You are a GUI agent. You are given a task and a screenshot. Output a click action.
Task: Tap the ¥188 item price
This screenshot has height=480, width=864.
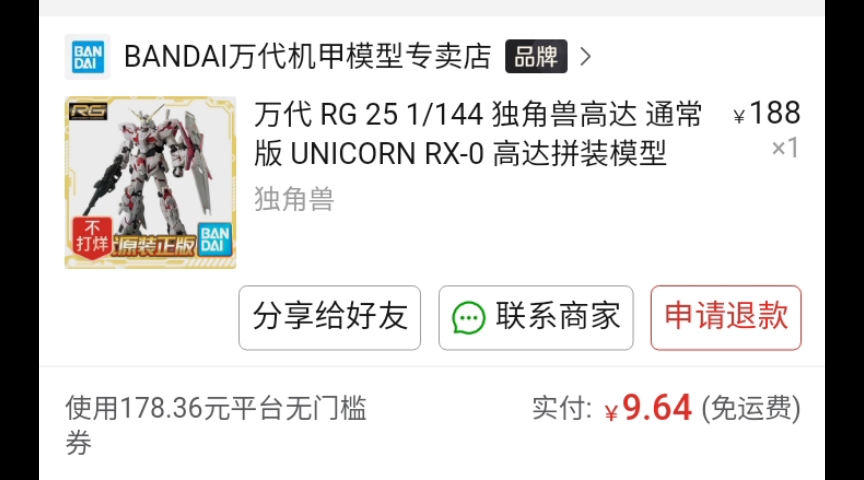click(766, 113)
